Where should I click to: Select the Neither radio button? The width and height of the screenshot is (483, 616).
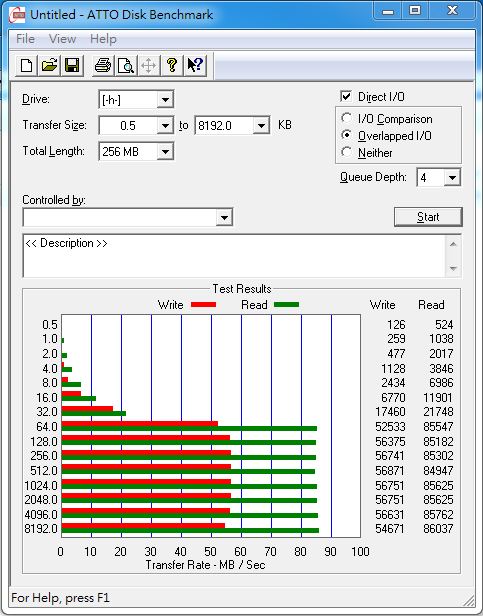(347, 152)
